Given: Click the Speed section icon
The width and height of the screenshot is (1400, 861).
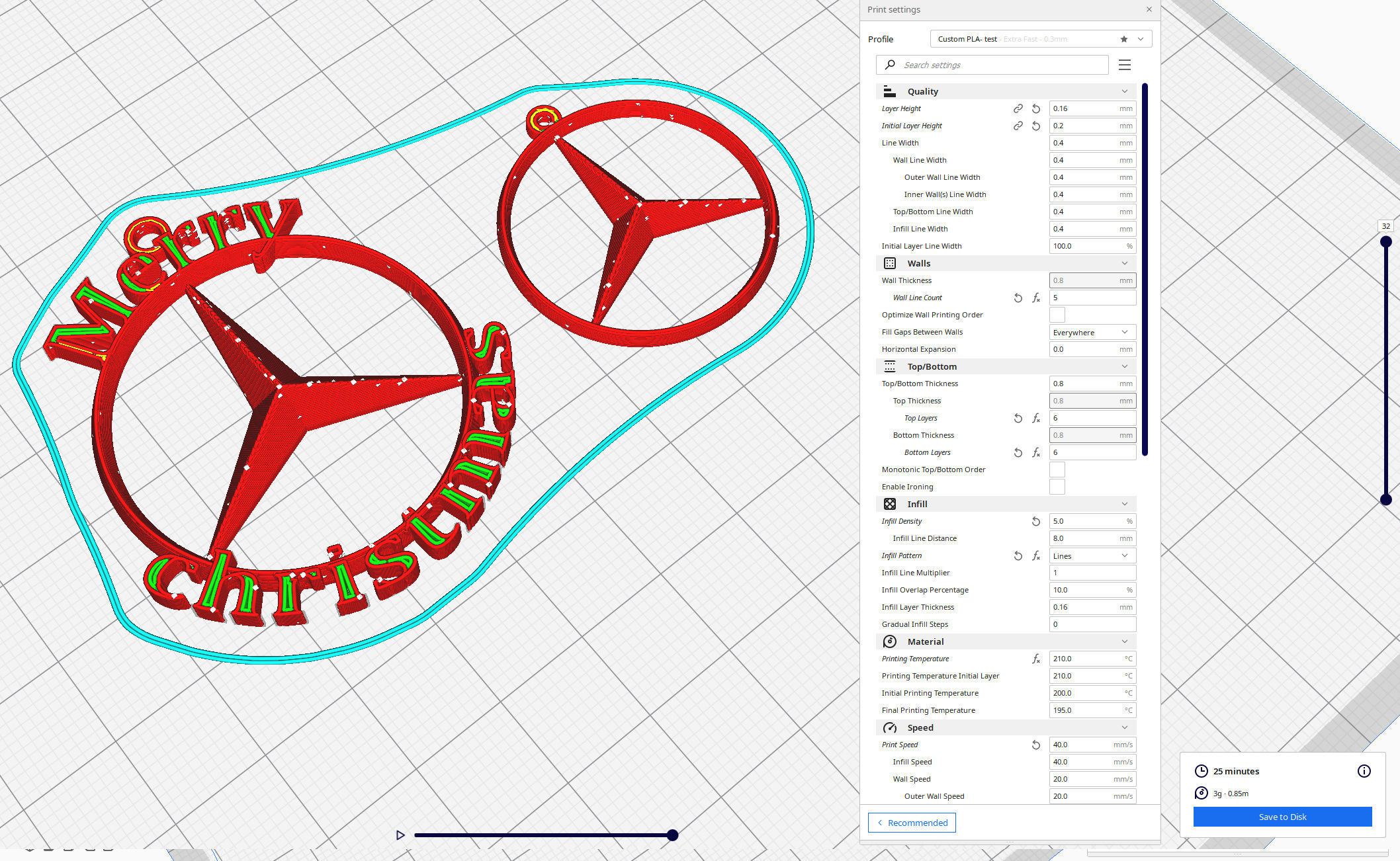Looking at the screenshot, I should tap(890, 727).
